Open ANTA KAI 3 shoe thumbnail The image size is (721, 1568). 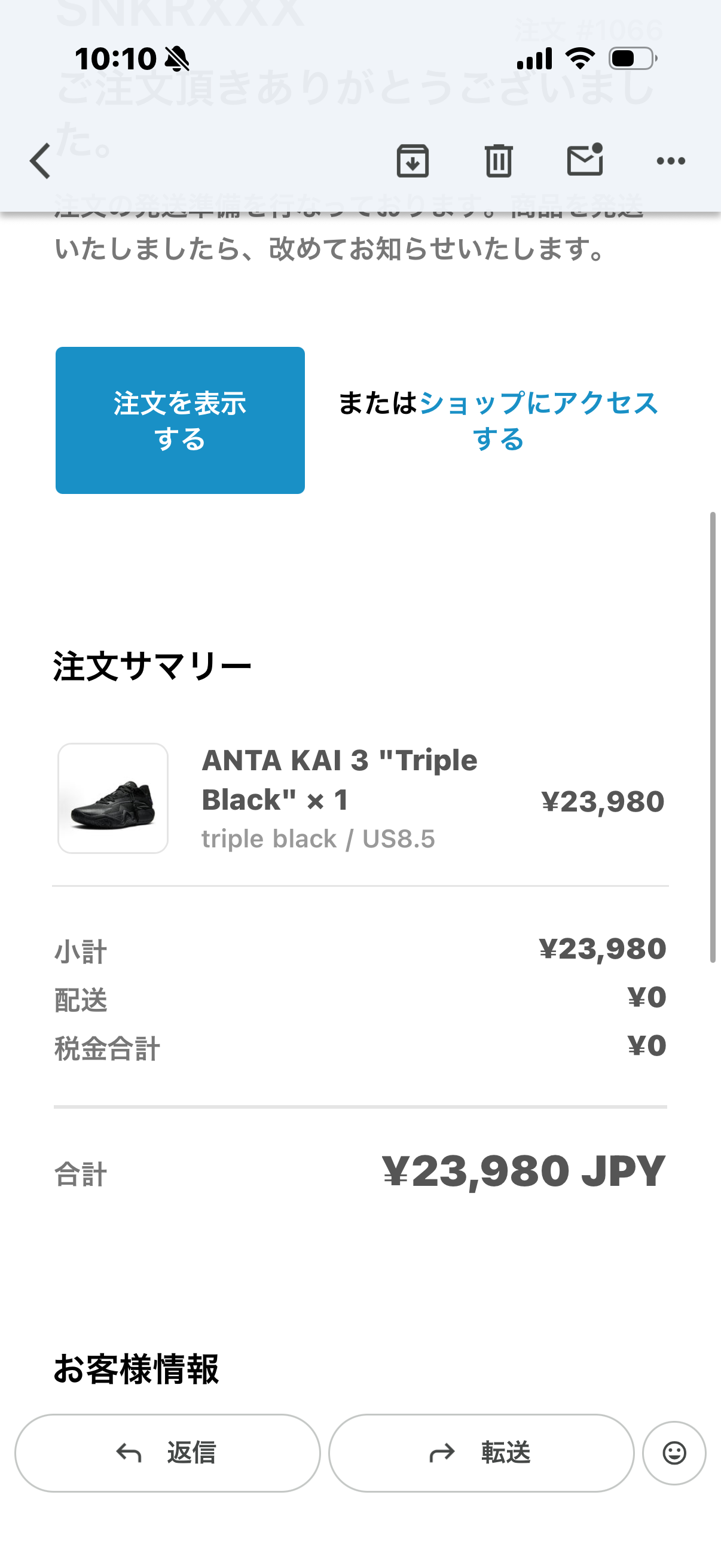pyautogui.click(x=113, y=798)
